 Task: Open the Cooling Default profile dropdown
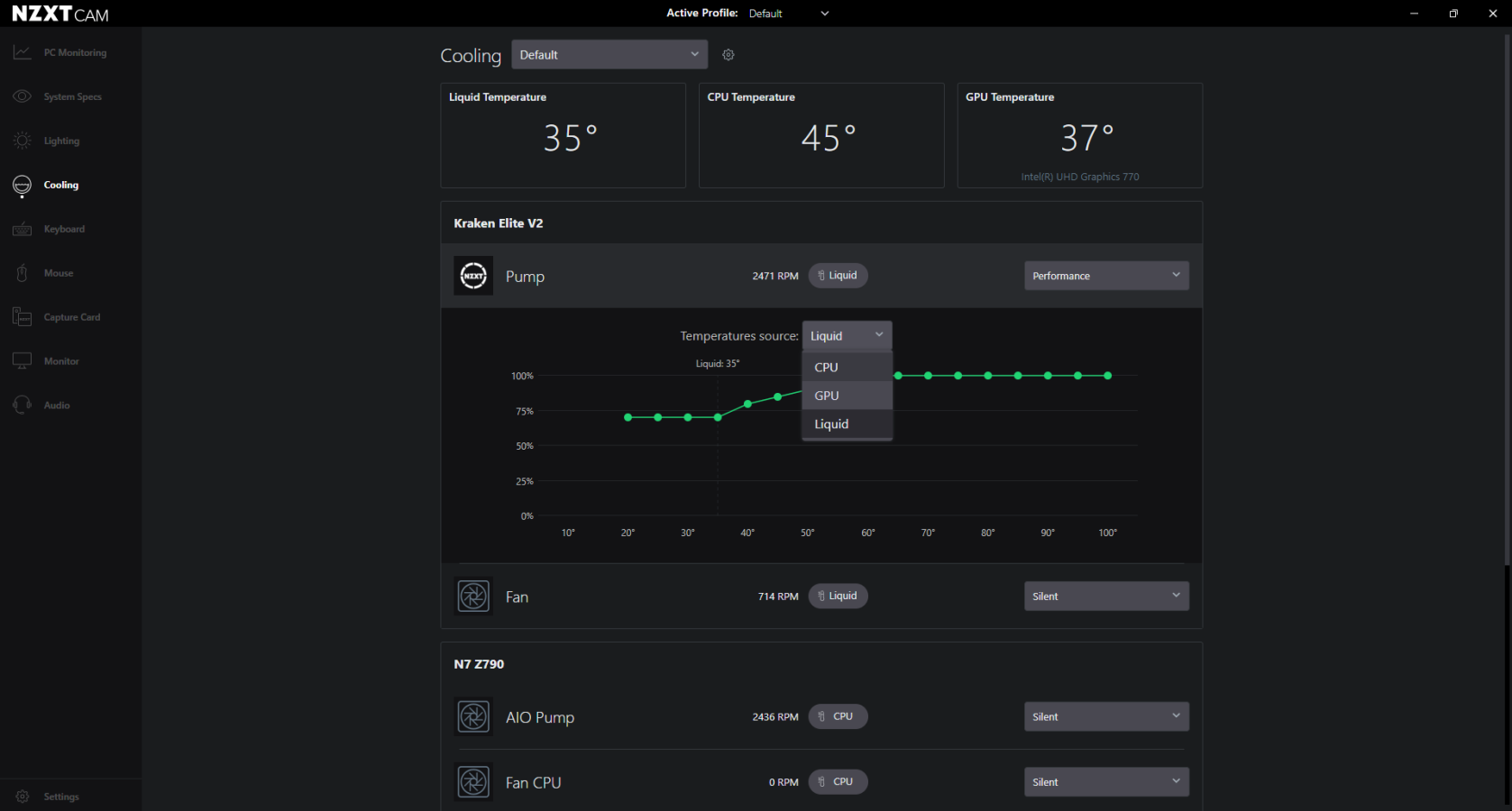point(609,55)
